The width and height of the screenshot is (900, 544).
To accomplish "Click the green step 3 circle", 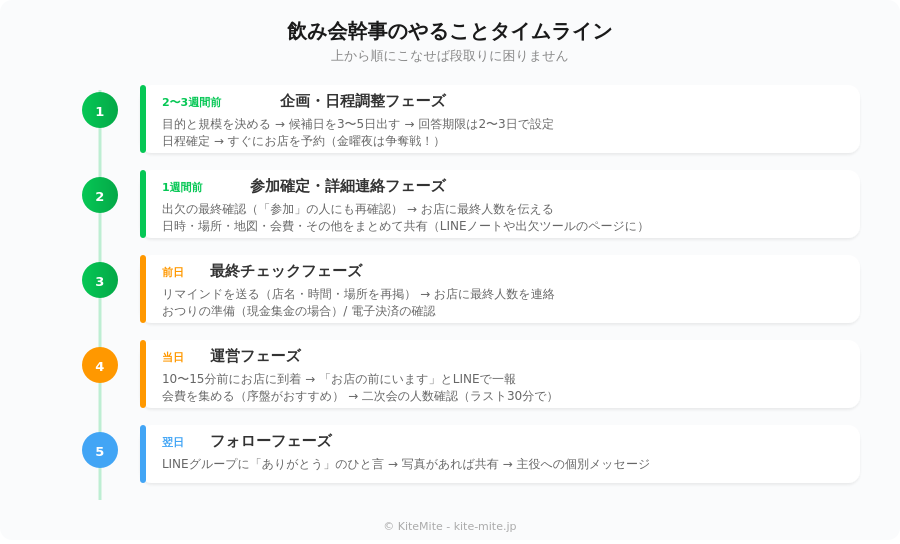I will click(x=100, y=281).
